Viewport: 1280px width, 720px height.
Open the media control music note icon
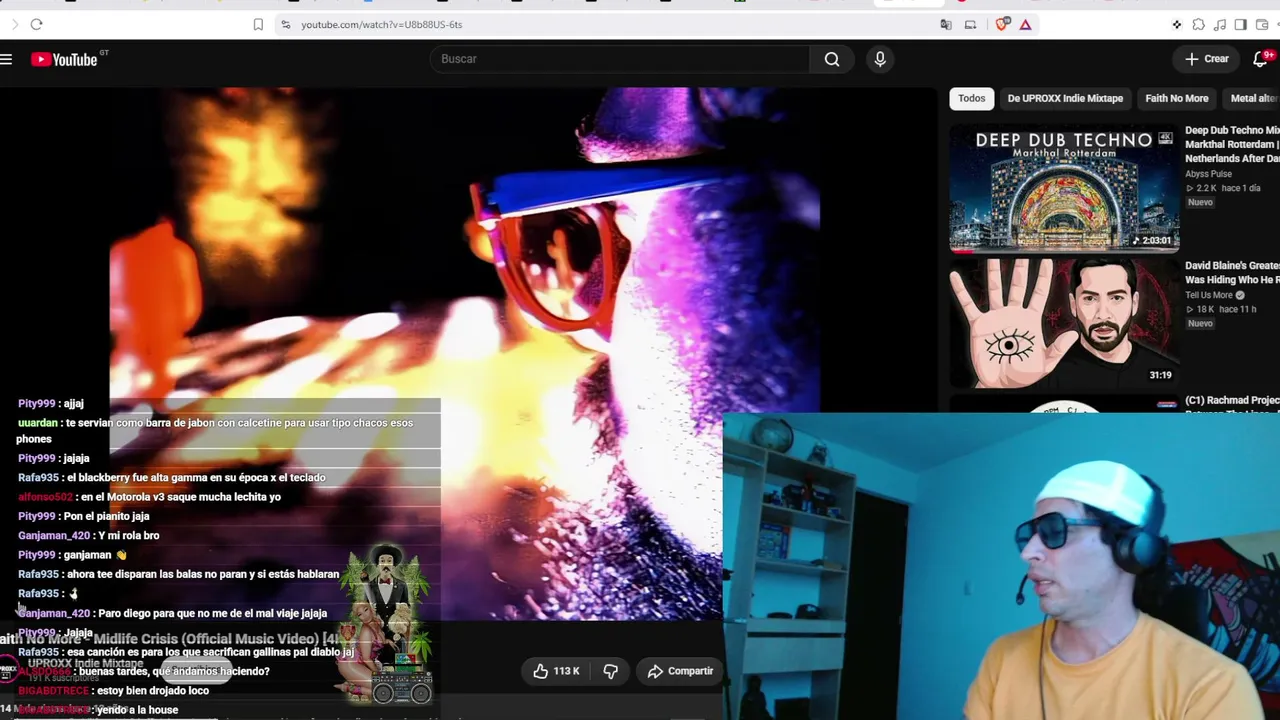(x=1219, y=24)
